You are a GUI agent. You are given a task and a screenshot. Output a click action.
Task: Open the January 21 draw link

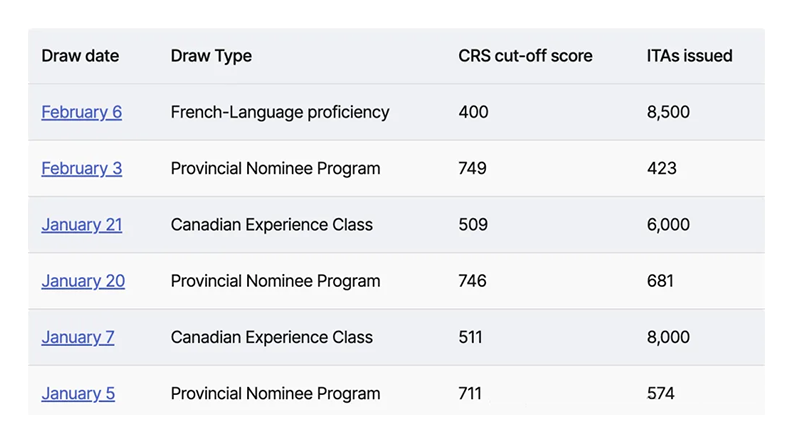[x=82, y=224]
